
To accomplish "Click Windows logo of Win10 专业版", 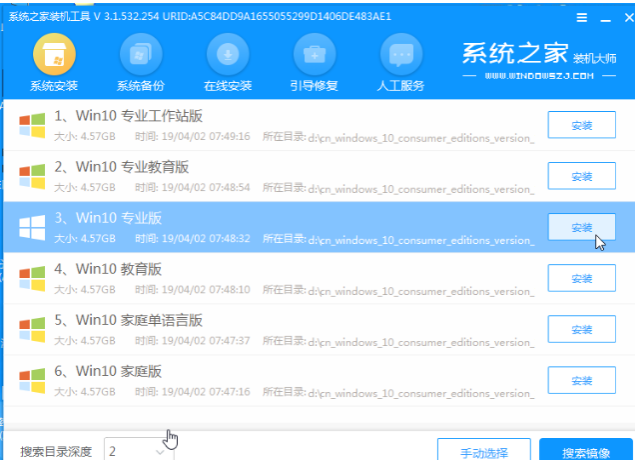I will pos(32,228).
